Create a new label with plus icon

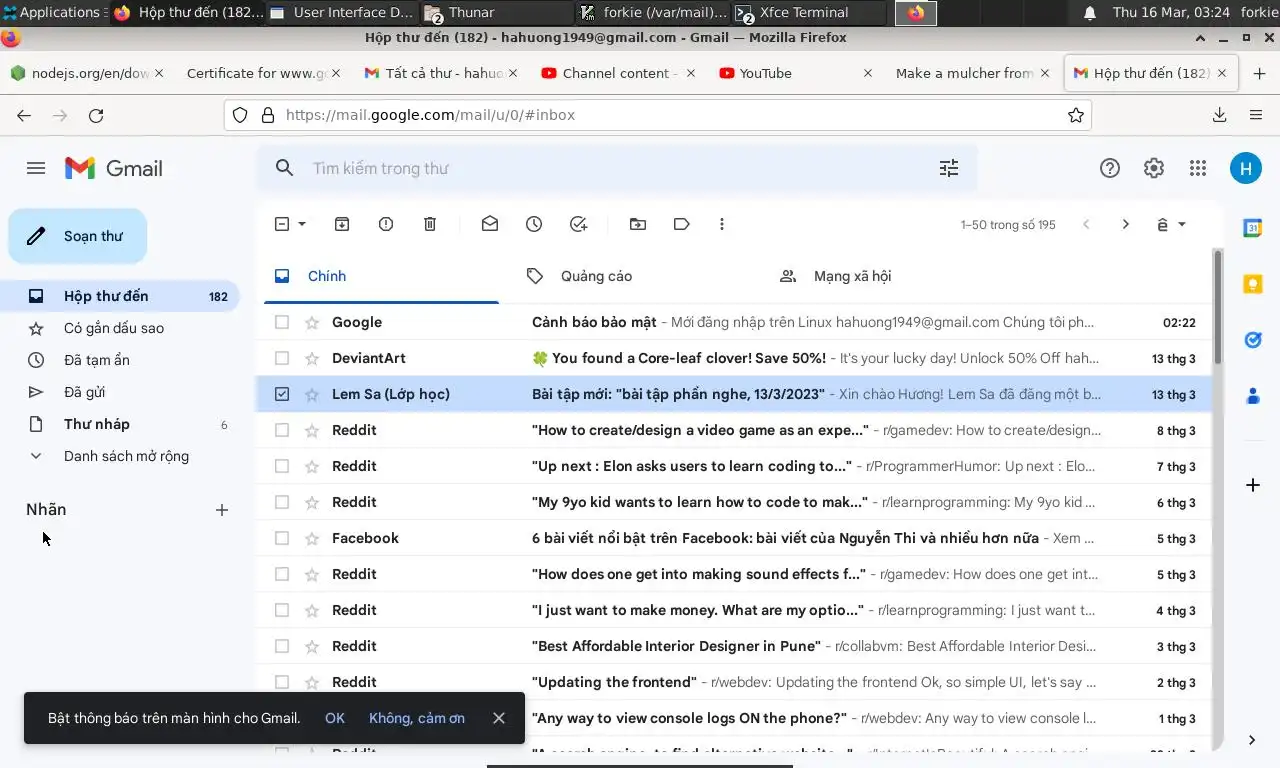222,510
